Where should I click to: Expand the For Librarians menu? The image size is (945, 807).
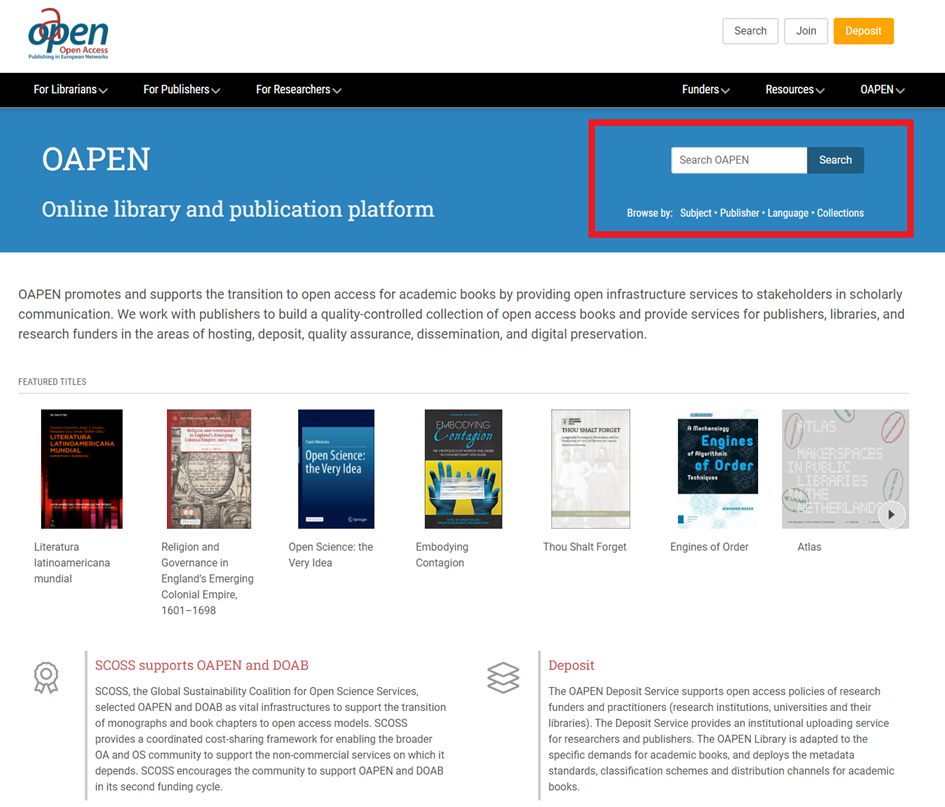click(x=71, y=90)
